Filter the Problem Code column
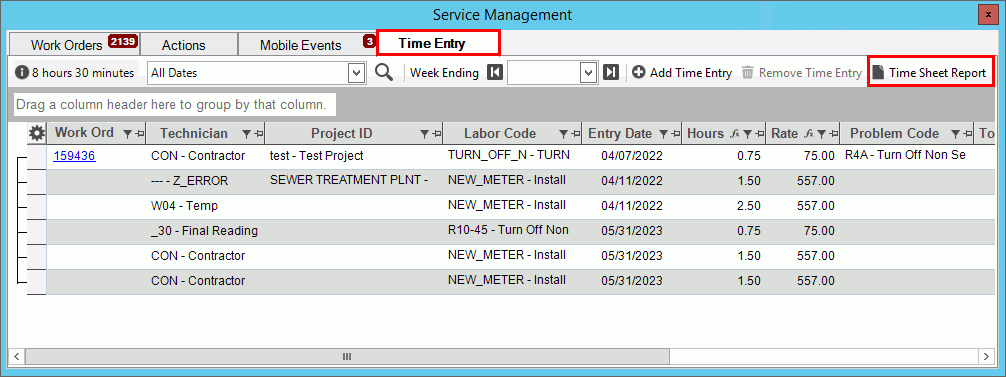1006x377 pixels. click(x=955, y=134)
